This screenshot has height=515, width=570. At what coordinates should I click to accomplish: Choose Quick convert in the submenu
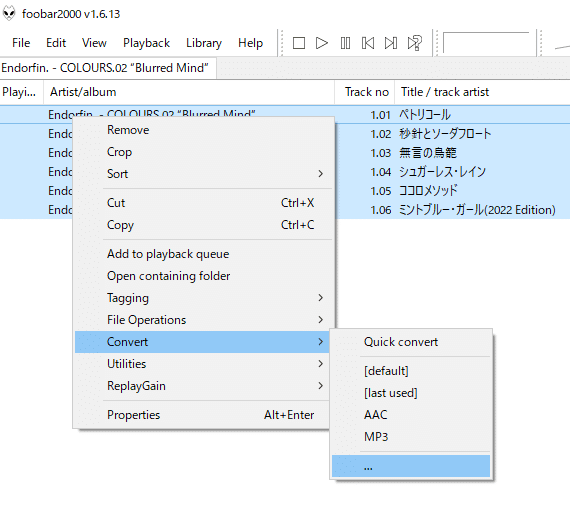(411, 342)
